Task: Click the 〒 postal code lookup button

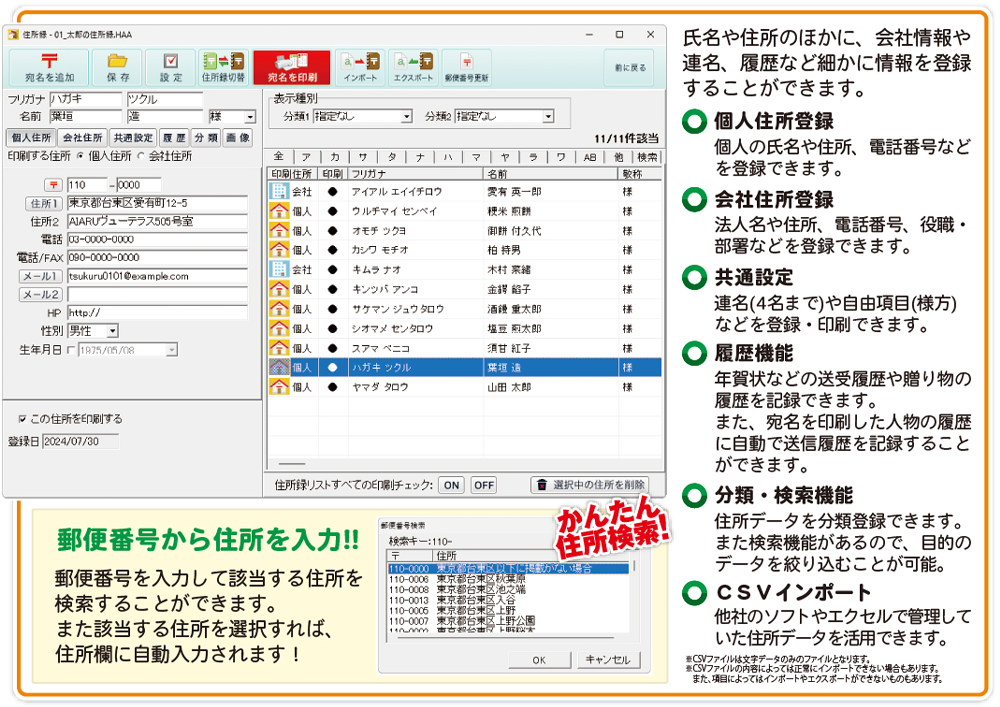Action: (x=53, y=185)
